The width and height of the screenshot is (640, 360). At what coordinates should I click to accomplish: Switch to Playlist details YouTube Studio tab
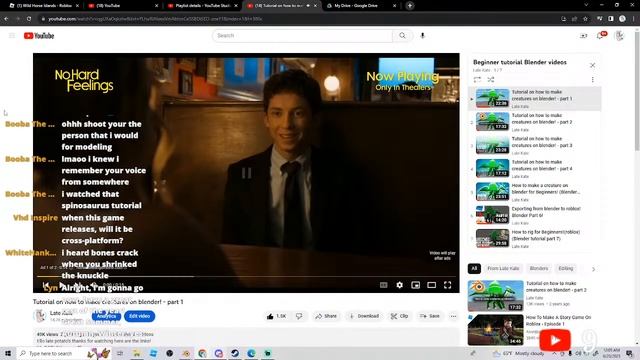(202, 6)
